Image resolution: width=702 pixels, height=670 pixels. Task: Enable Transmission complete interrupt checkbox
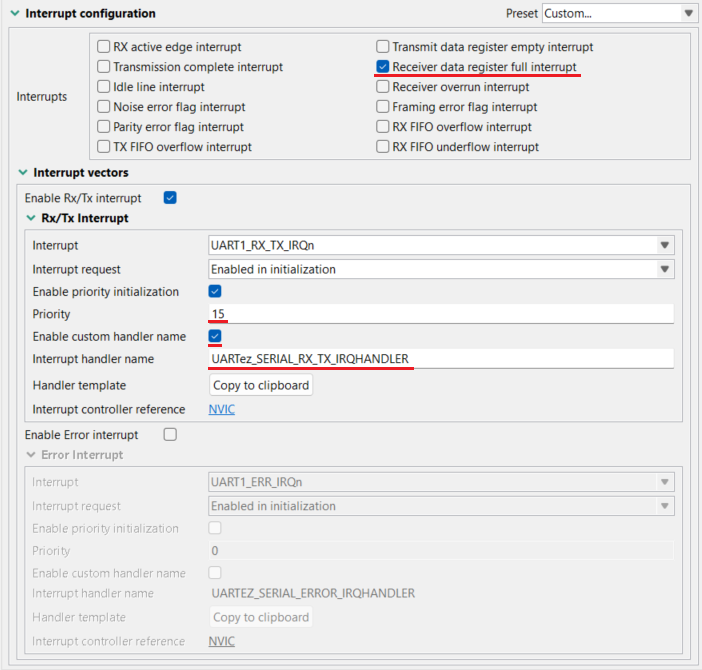(x=104, y=67)
